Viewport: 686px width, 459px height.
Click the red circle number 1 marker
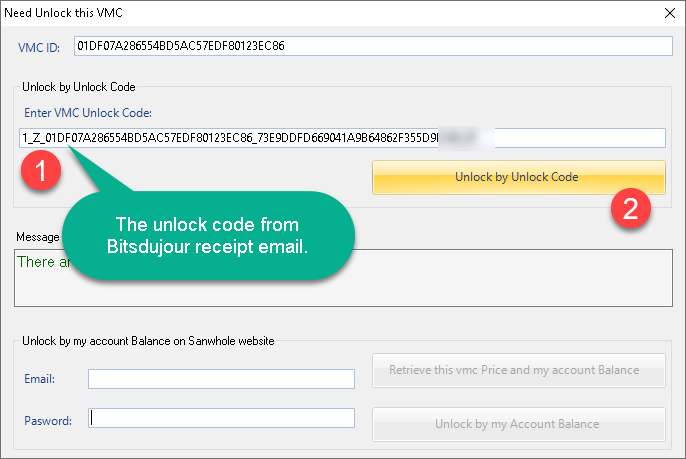tap(41, 170)
